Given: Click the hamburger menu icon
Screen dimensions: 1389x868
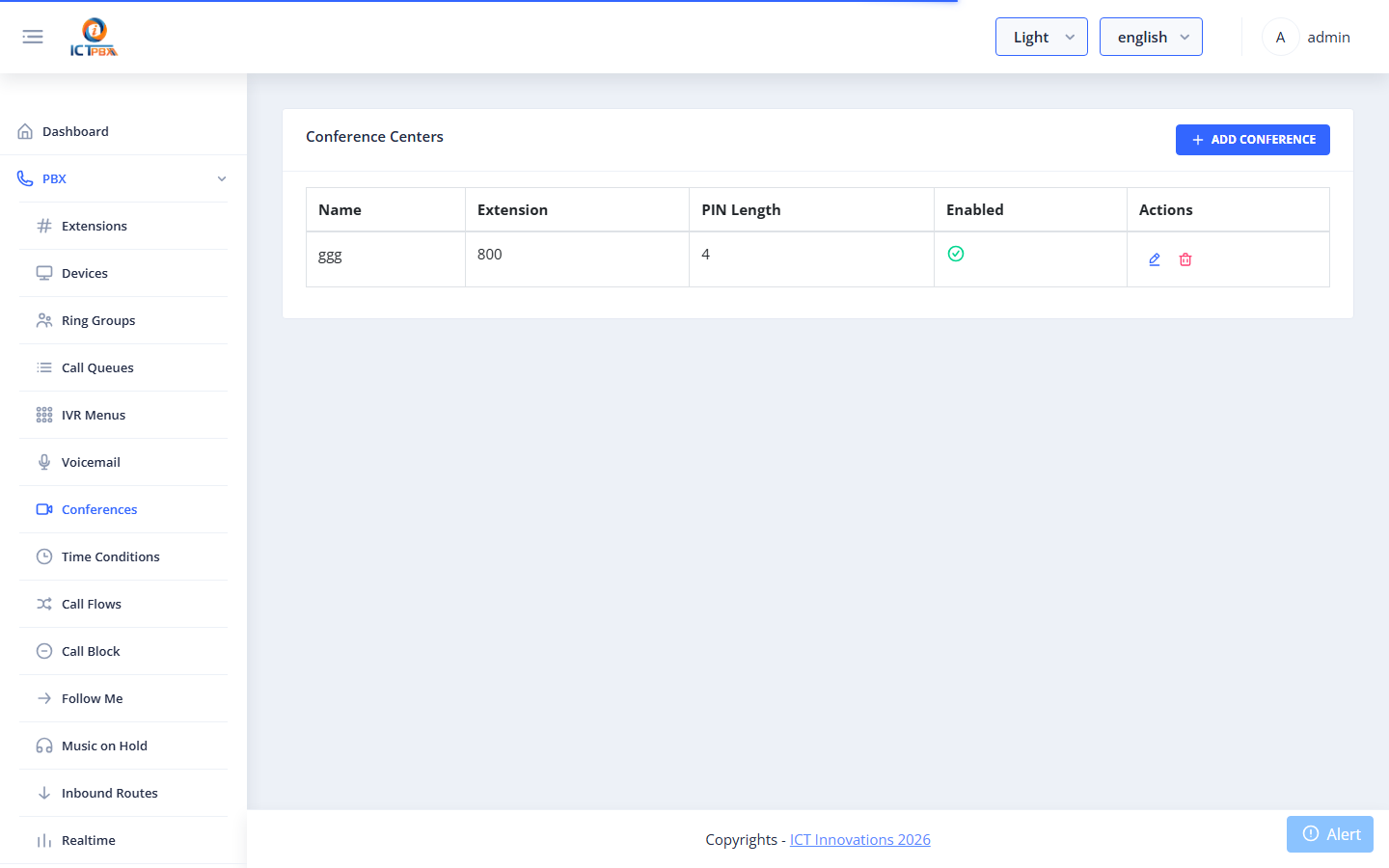Looking at the screenshot, I should [33, 37].
